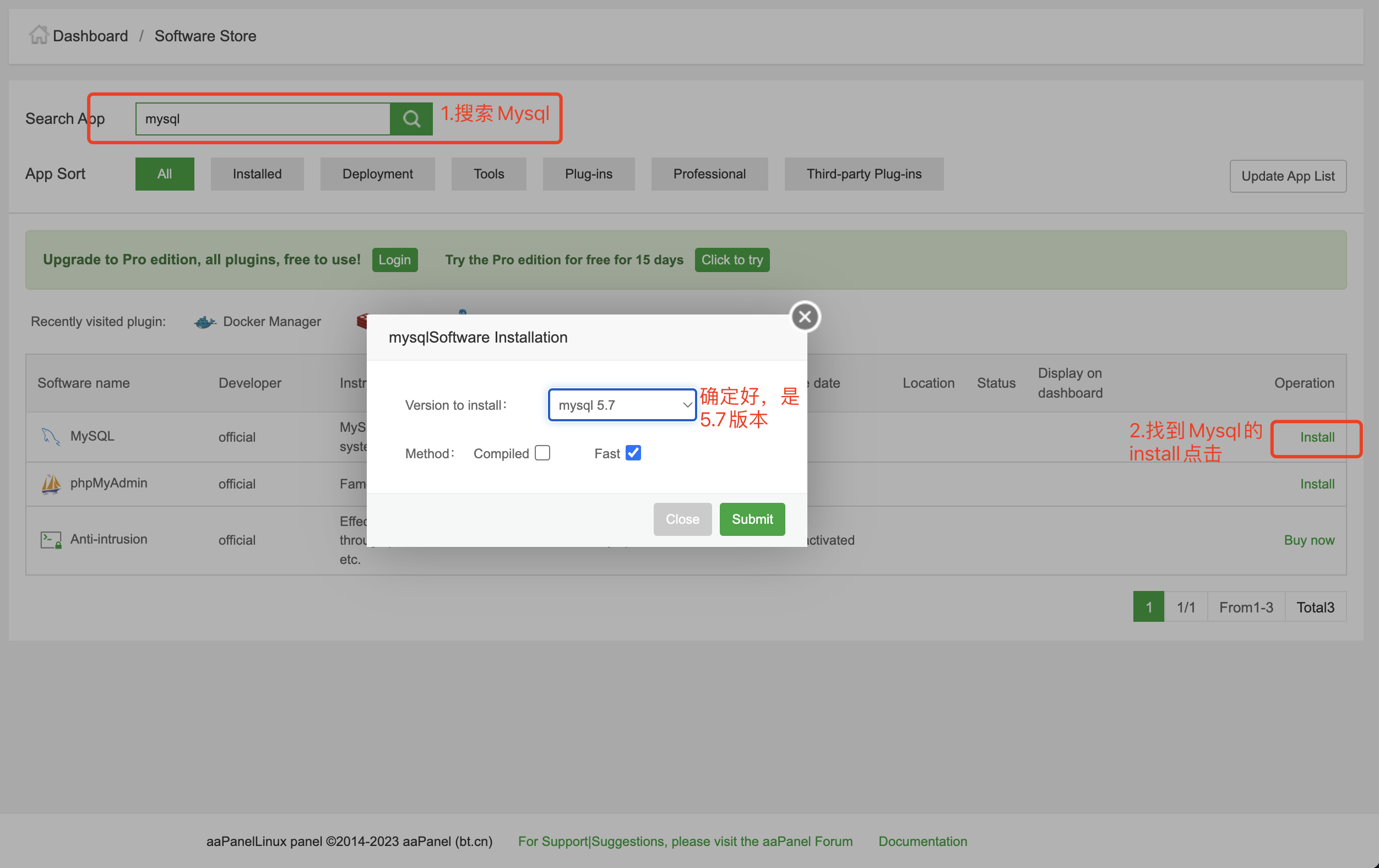Screen dimensions: 1379x868
Task: Check the Compiled method checkbox
Action: click(542, 453)
